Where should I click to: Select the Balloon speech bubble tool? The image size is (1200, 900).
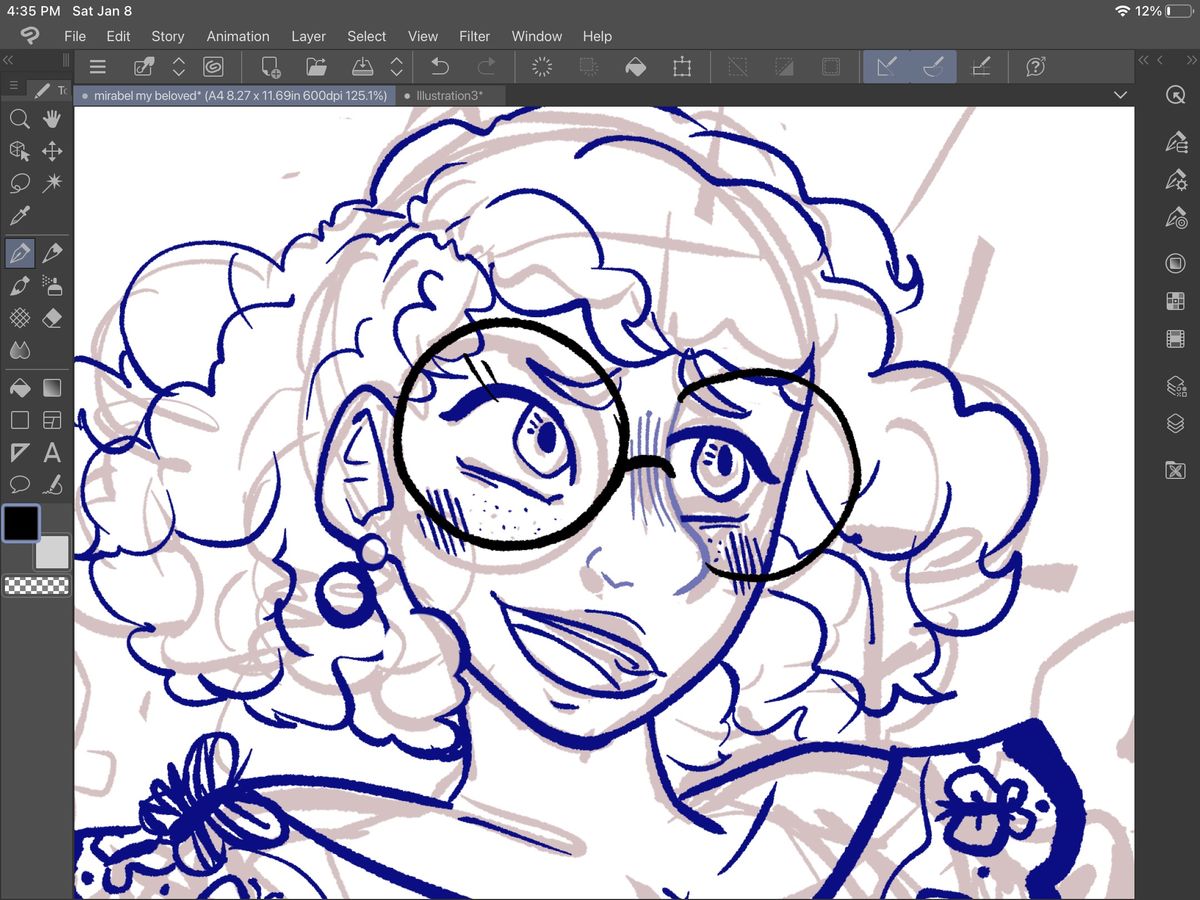[x=19, y=485]
